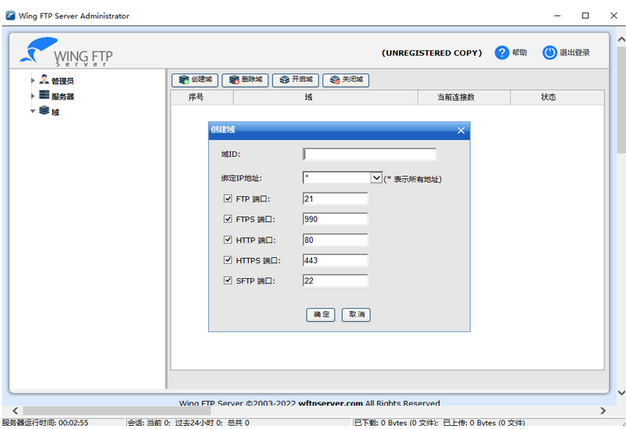Uncheck the FTPS 端口 checkbox
Image resolution: width=626 pixels, height=429 pixels.
point(228,219)
